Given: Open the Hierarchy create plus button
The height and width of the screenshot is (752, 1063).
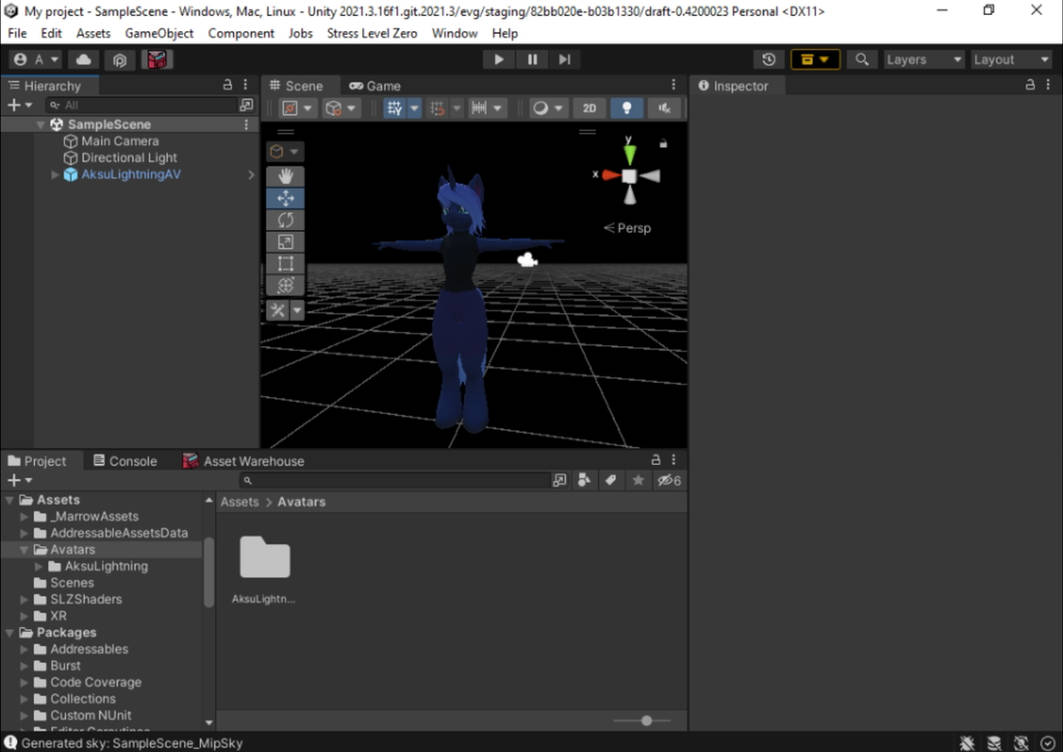Looking at the screenshot, I should pyautogui.click(x=19, y=105).
